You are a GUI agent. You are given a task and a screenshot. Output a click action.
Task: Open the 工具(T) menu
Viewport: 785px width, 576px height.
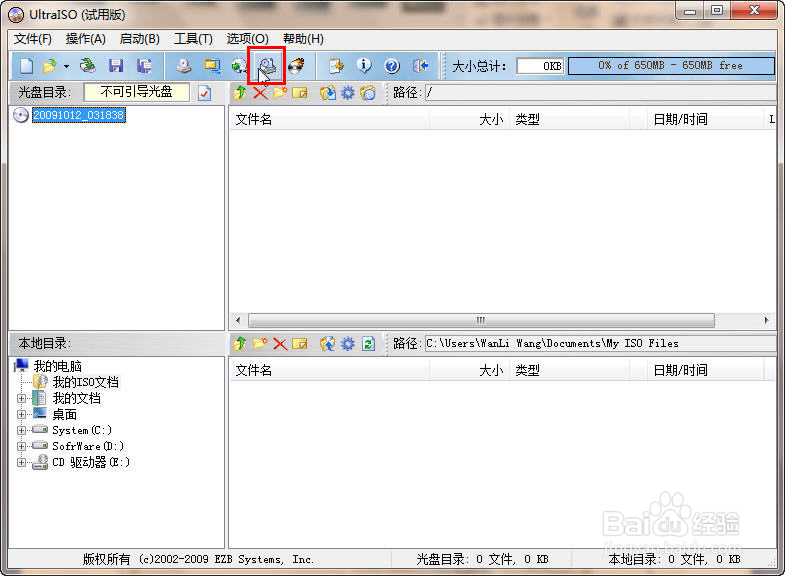[193, 39]
